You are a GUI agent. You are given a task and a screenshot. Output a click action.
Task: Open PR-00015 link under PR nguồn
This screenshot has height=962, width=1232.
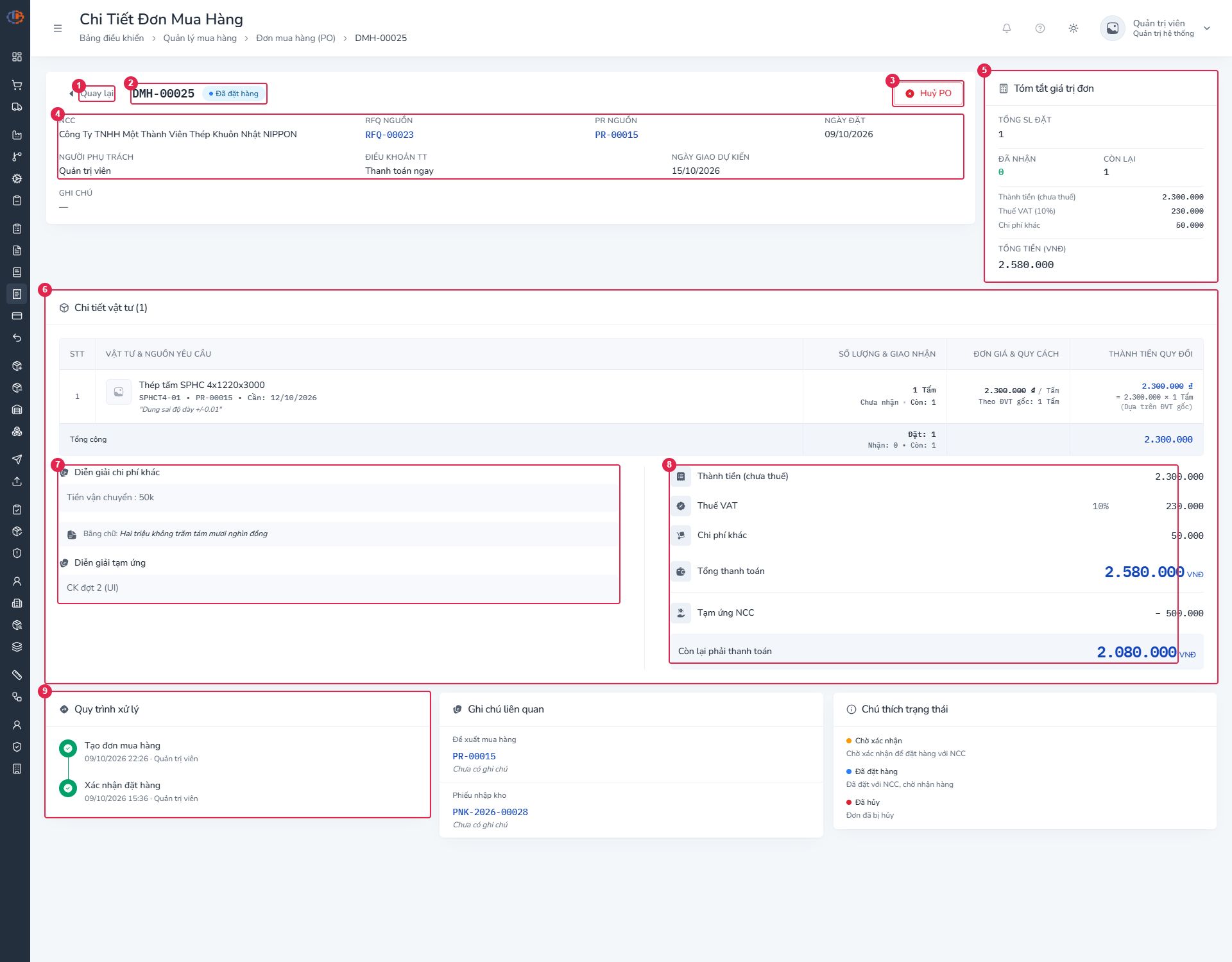pyautogui.click(x=617, y=135)
